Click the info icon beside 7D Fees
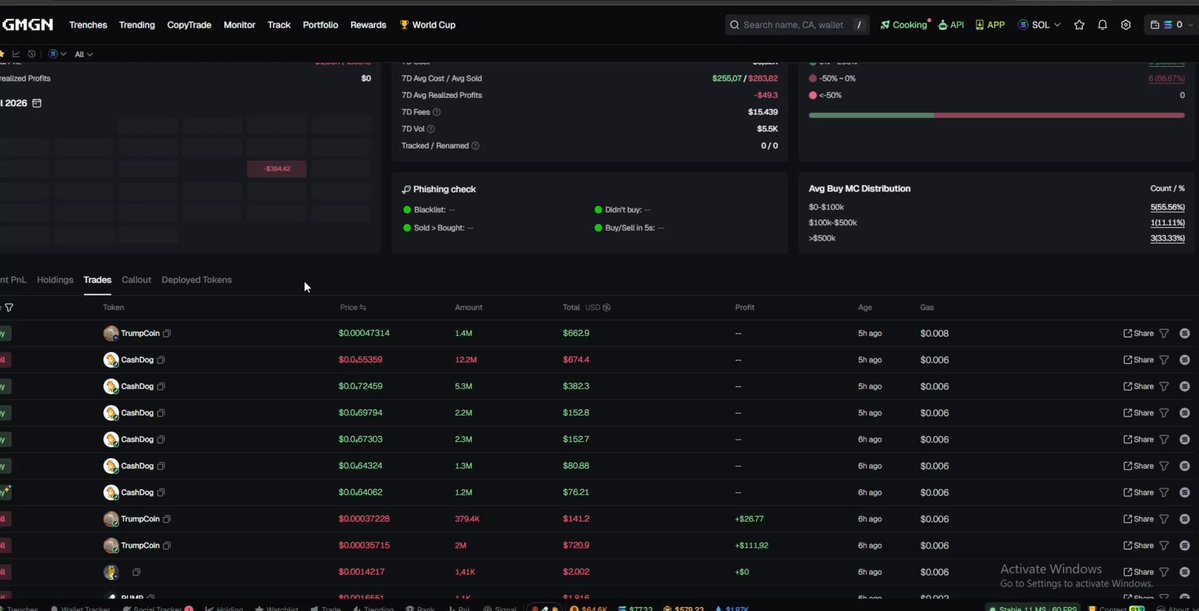1199x611 pixels. coord(437,112)
